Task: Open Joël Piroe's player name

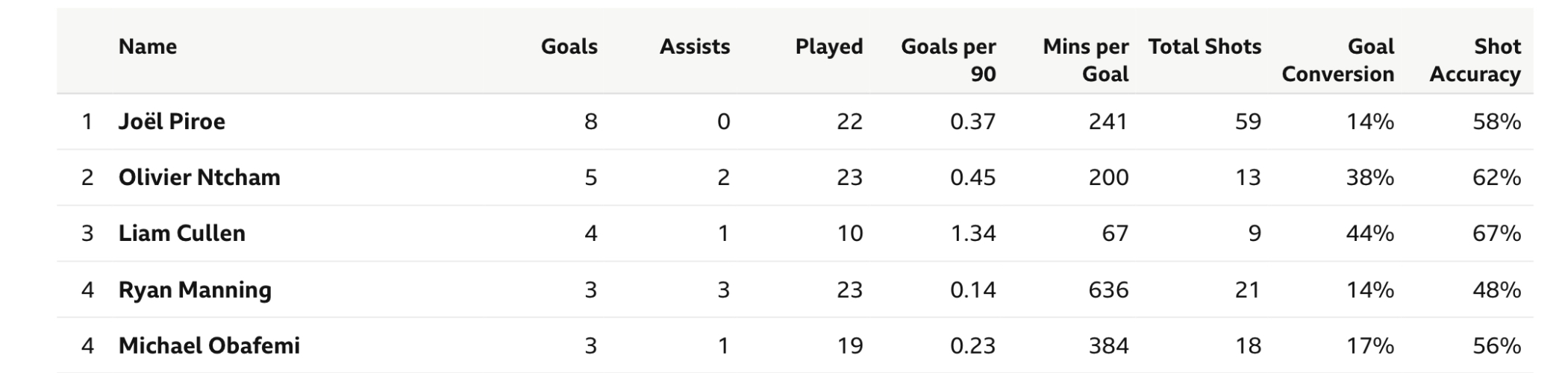Action: tap(172, 122)
